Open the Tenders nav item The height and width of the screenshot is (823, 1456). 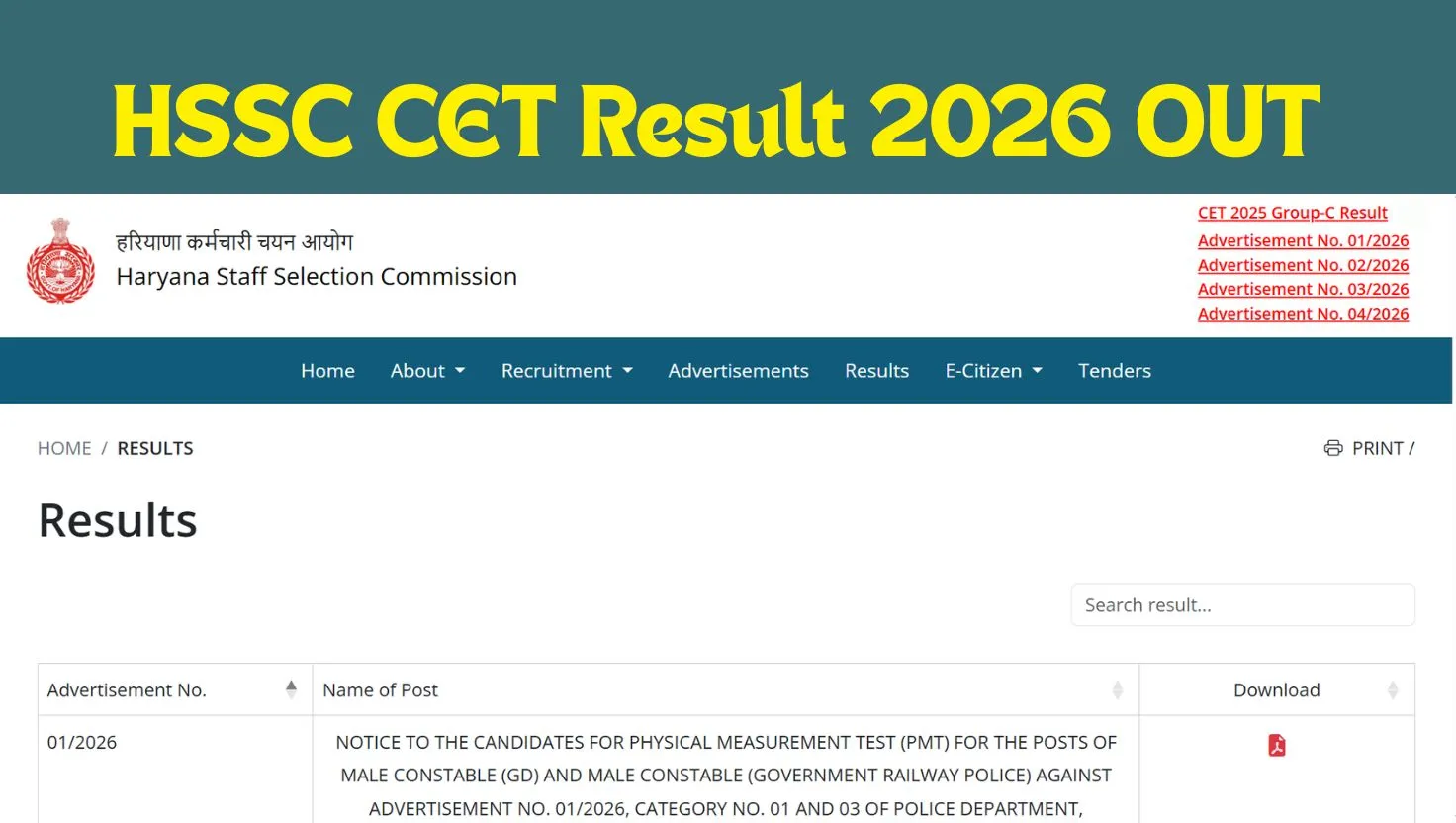pos(1114,371)
